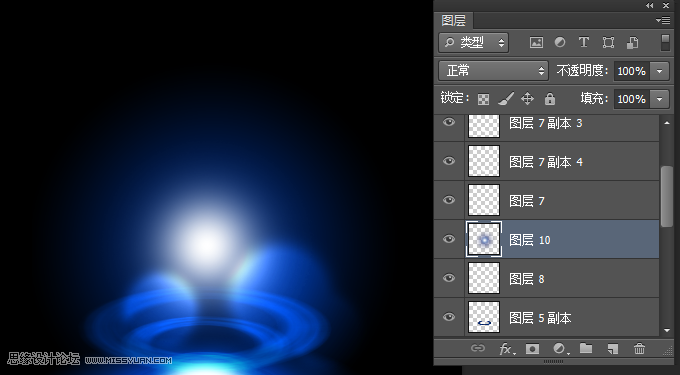Add a layer mask
680x375 pixels.
point(532,349)
